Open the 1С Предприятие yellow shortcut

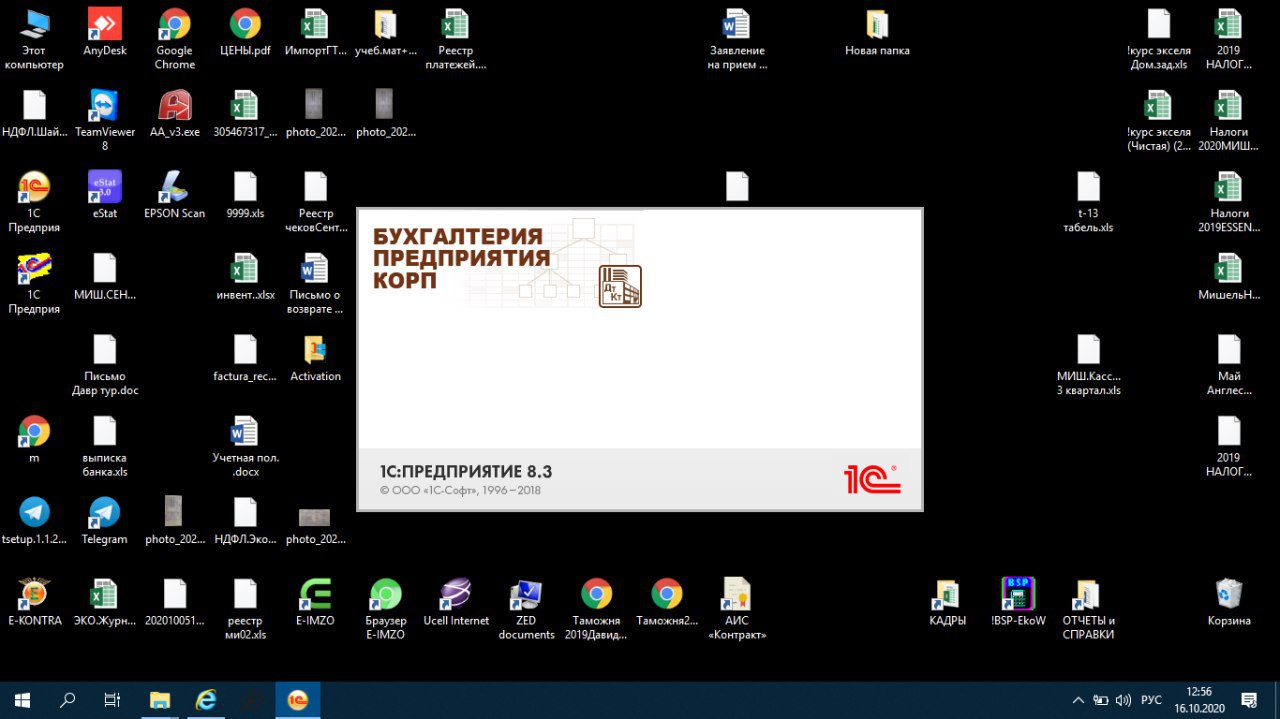(x=34, y=202)
